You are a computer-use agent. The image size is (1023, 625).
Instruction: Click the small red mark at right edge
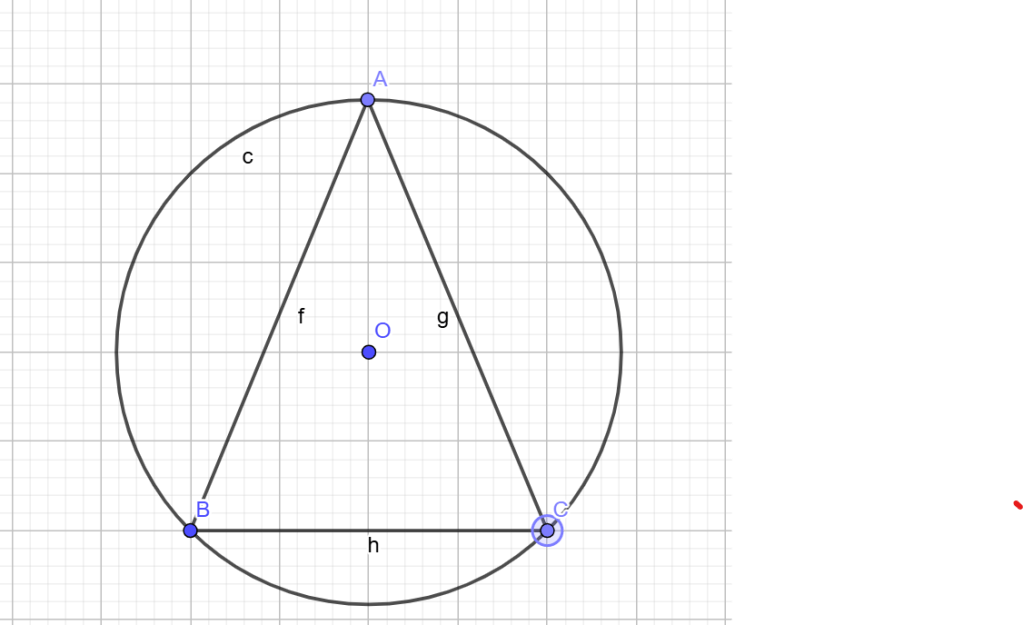coord(1018,504)
